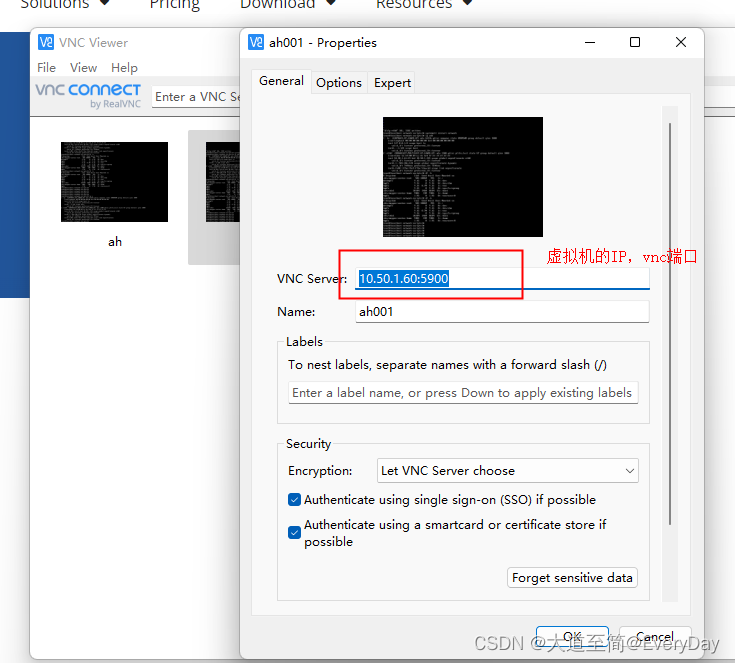
Task: Toggle smartcard or certificate store authentication checkbox
Action: pyautogui.click(x=294, y=533)
